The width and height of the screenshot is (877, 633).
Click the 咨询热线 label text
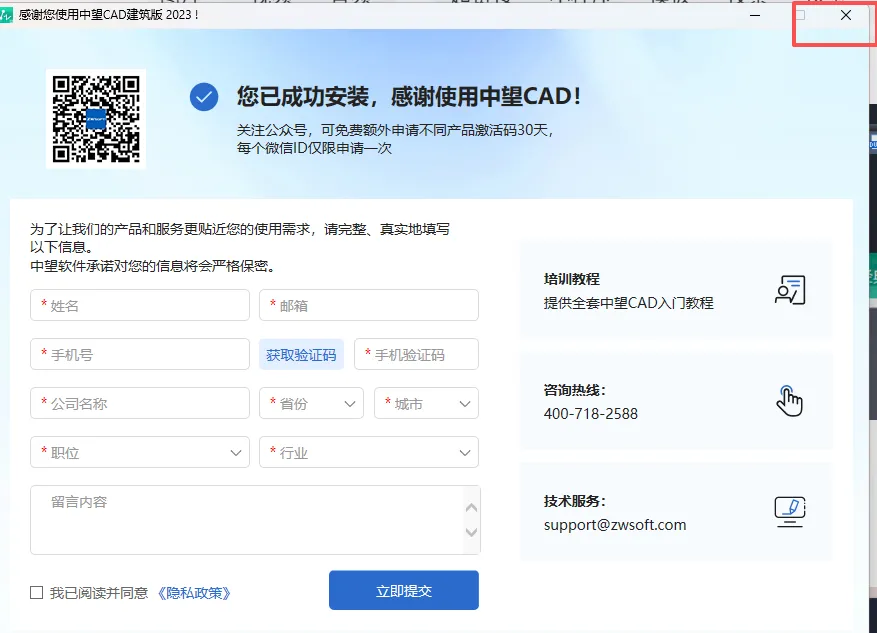click(574, 390)
